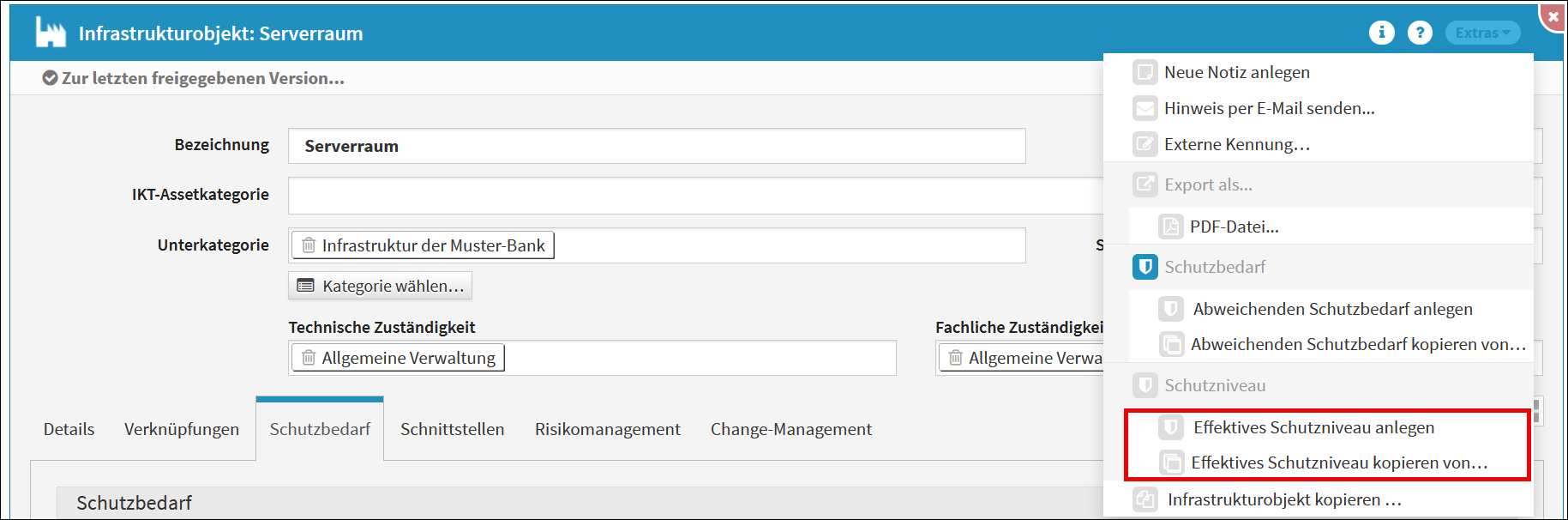
Task: Switch to the Verknüpfungen tab
Action: (x=182, y=429)
